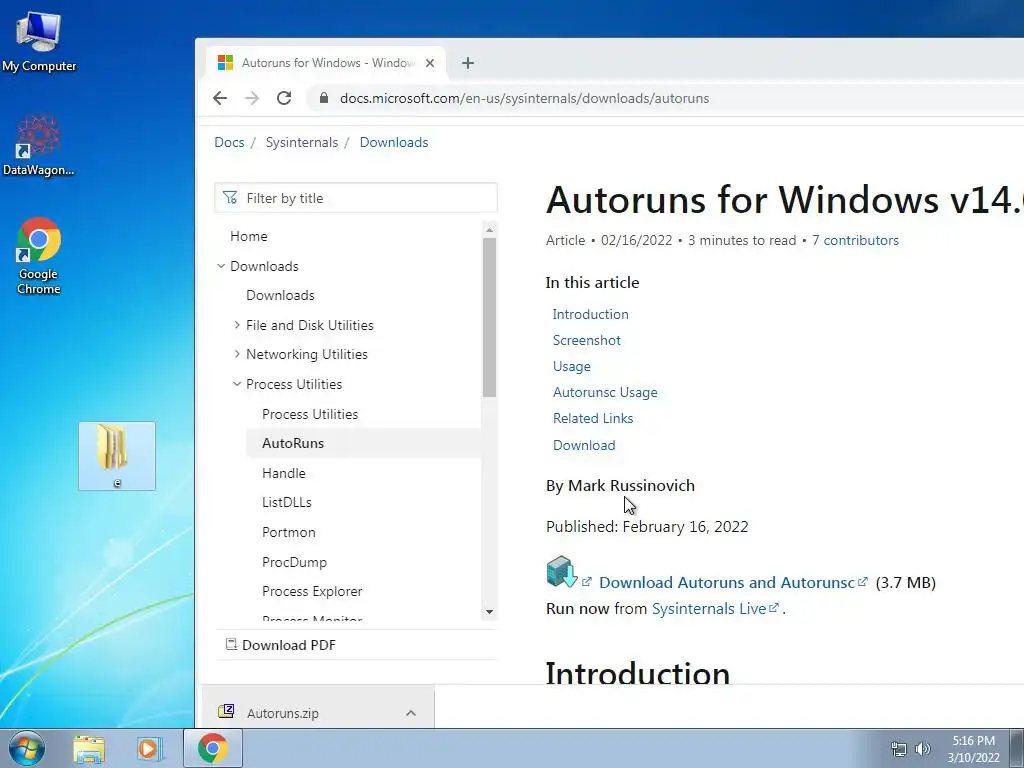Open Process Explorer in the sidebar

click(x=312, y=591)
